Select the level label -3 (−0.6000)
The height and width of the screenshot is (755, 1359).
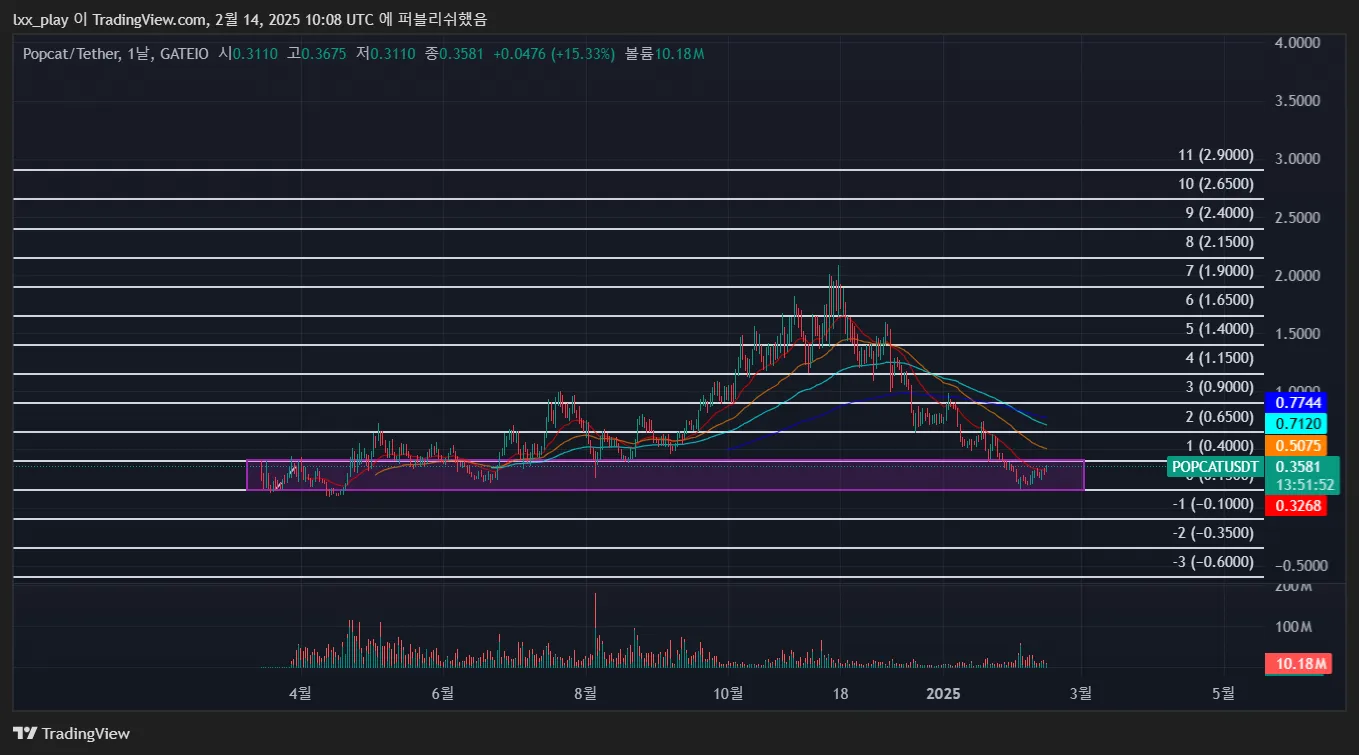tap(1213, 562)
